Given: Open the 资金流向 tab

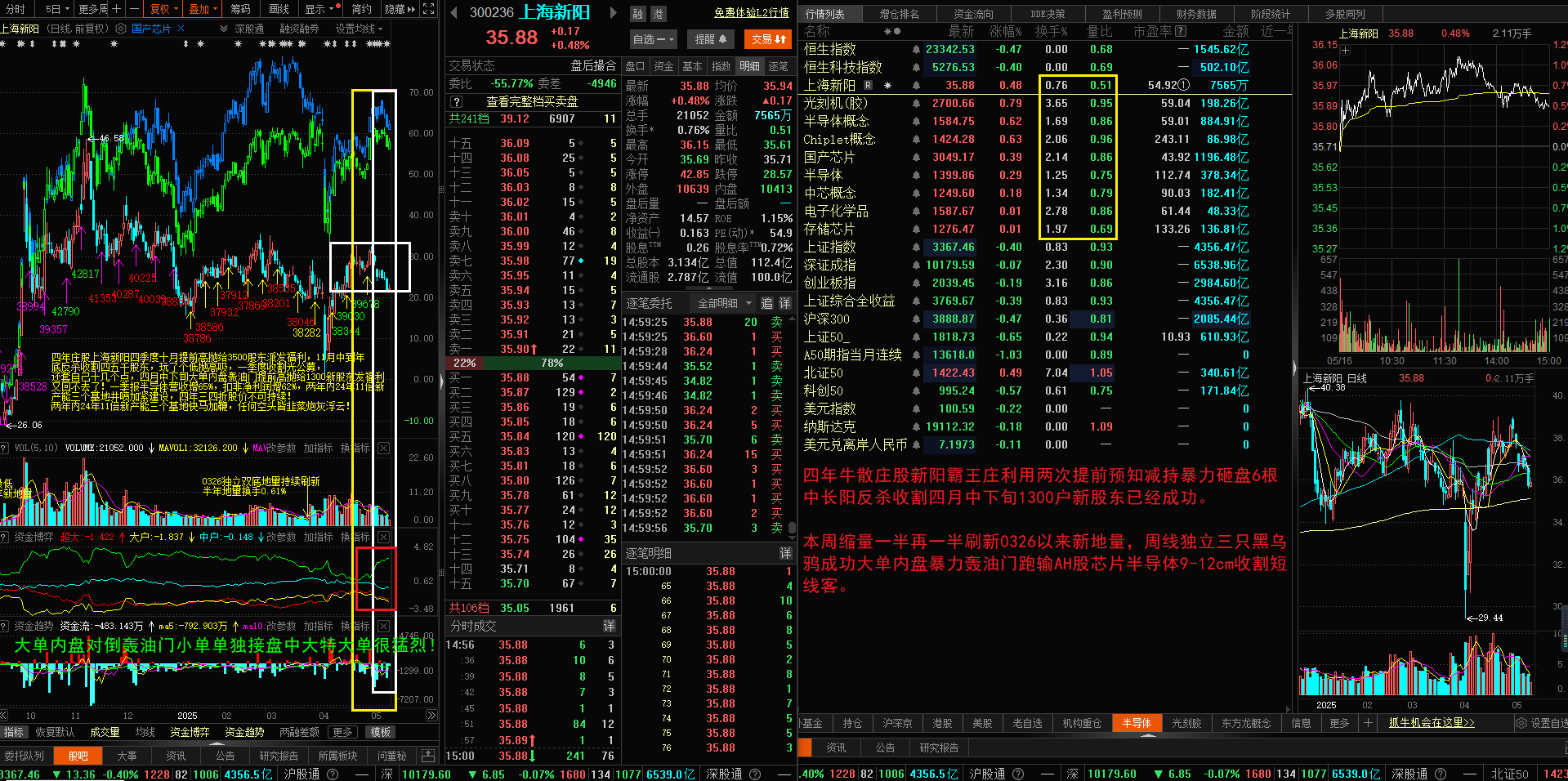Looking at the screenshot, I should tap(974, 14).
